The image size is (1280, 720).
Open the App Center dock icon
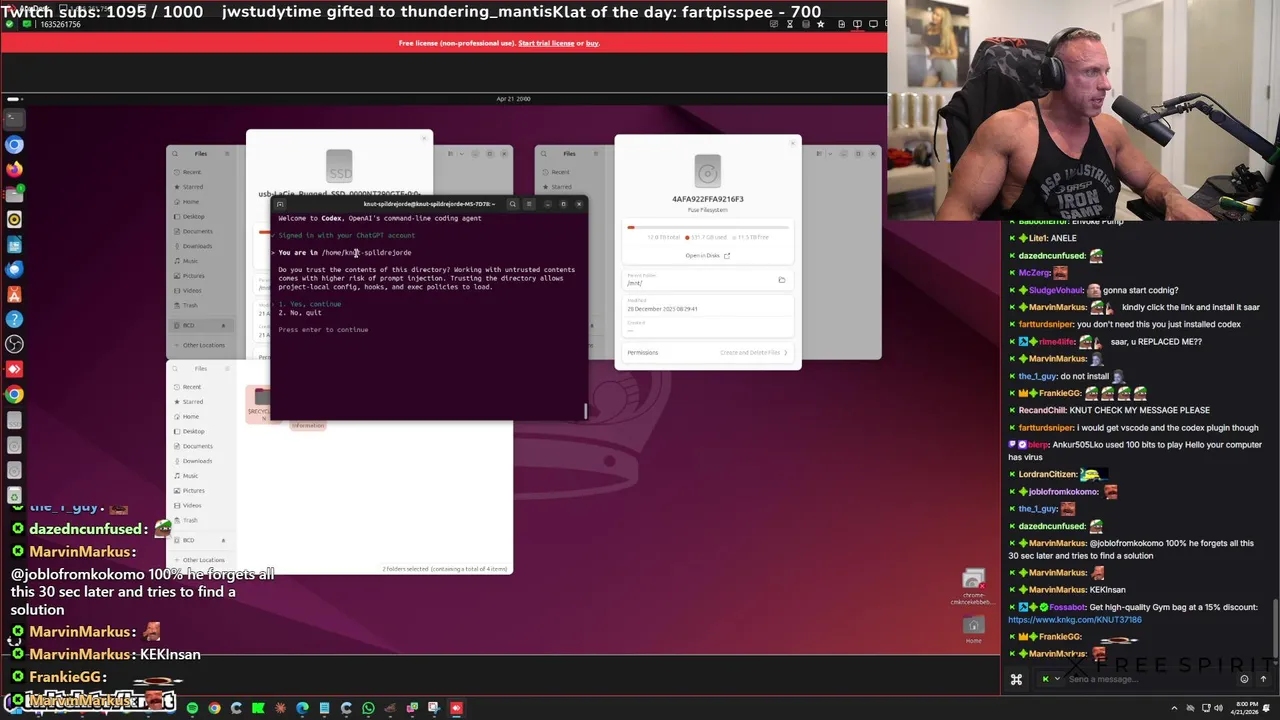click(x=14, y=295)
